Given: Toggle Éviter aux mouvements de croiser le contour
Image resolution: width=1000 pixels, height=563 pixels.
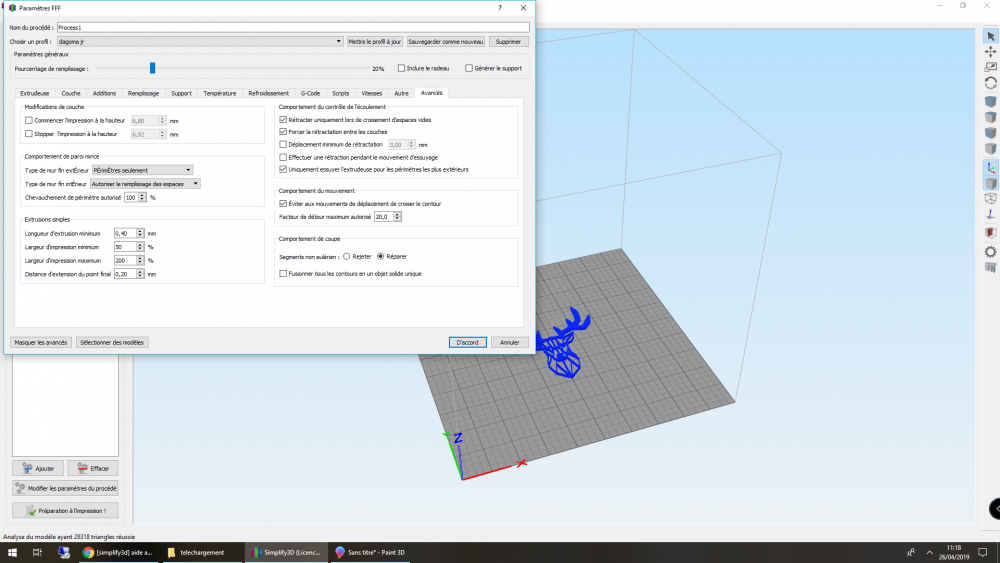Looking at the screenshot, I should point(283,203).
